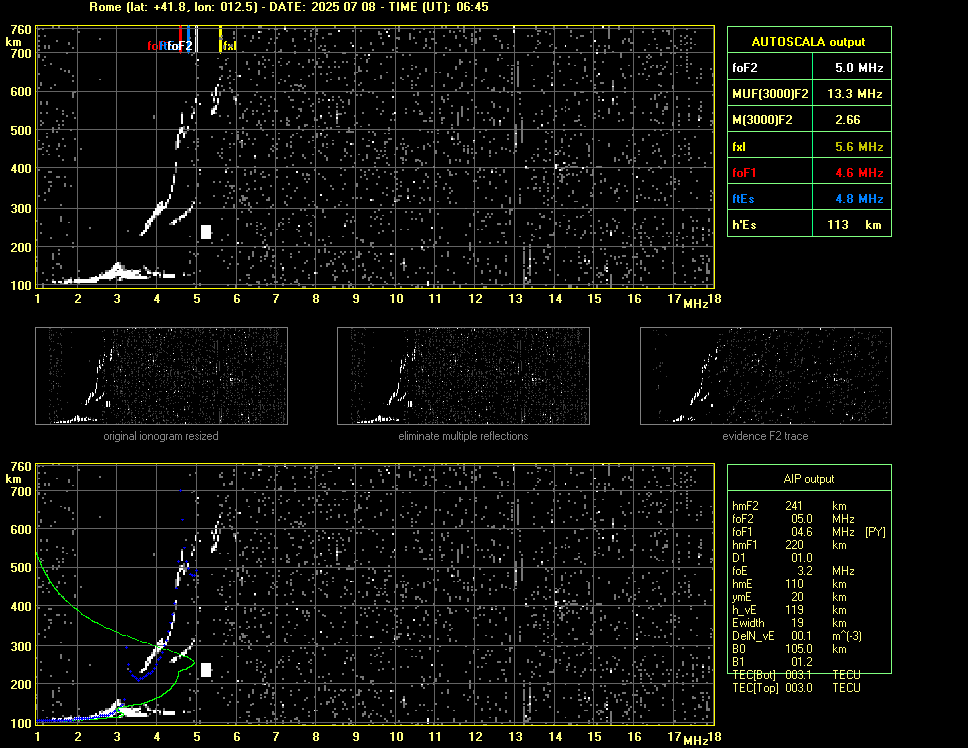Click the h'Es label cell
Image resolution: width=968 pixels, height=748 pixels.
tap(770, 225)
